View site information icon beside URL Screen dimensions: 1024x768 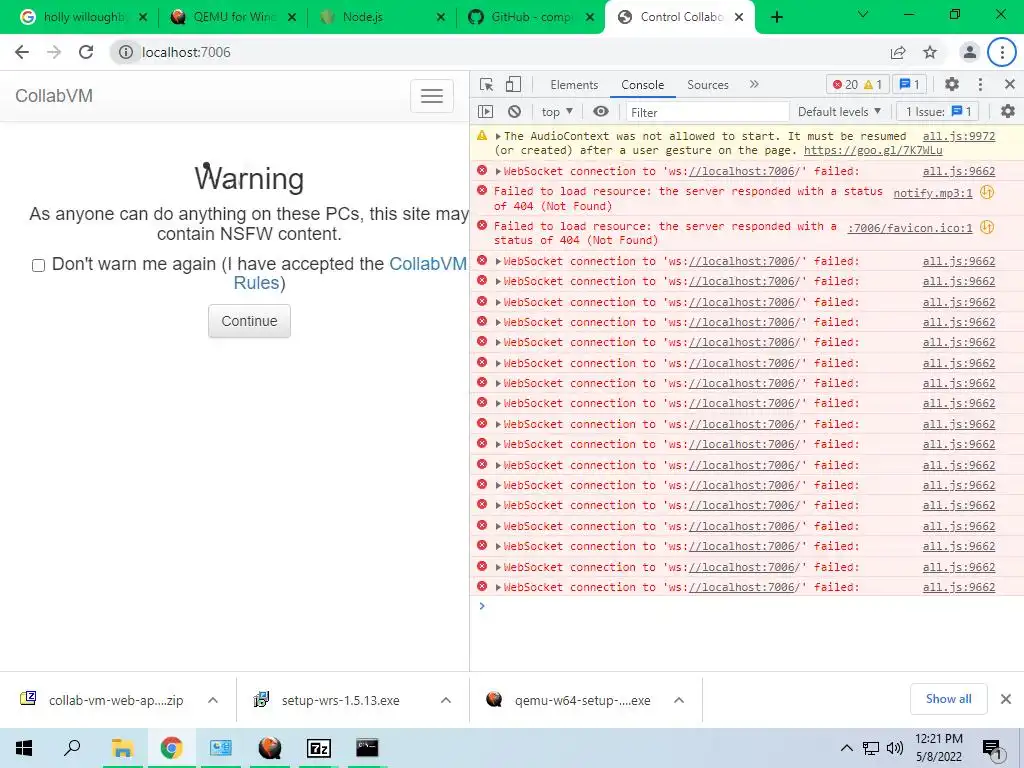[125, 52]
